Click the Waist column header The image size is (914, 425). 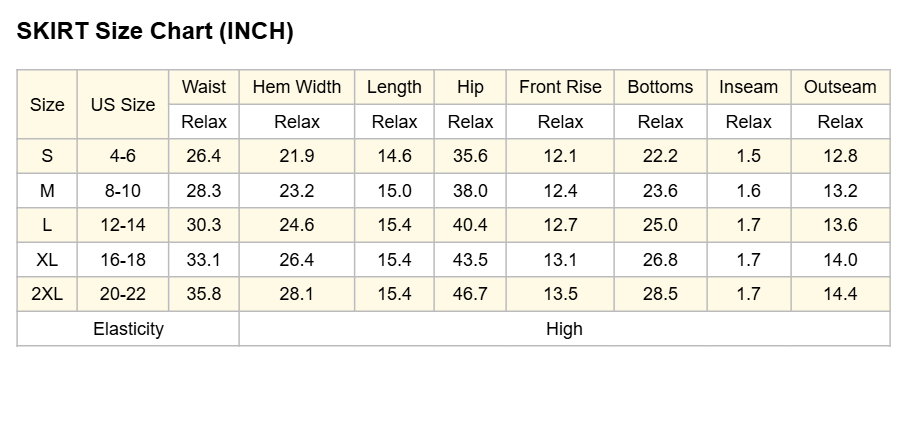(204, 87)
